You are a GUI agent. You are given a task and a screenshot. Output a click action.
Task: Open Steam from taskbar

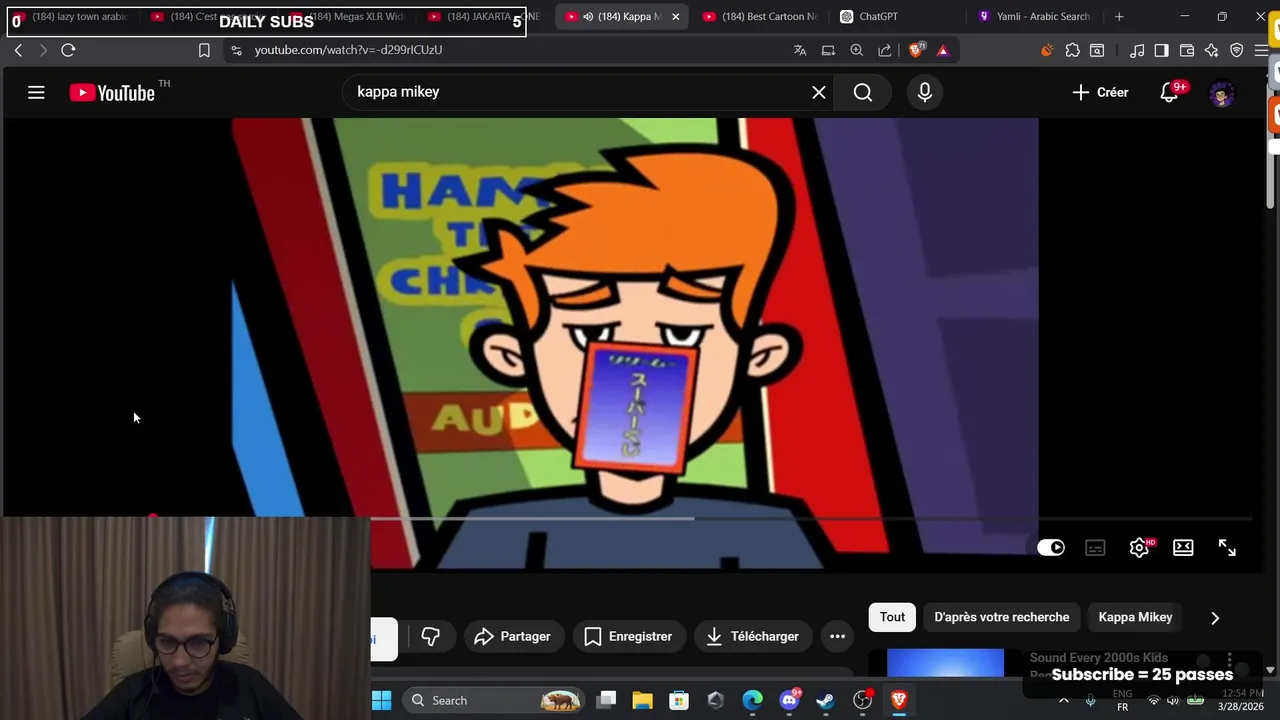click(x=825, y=700)
